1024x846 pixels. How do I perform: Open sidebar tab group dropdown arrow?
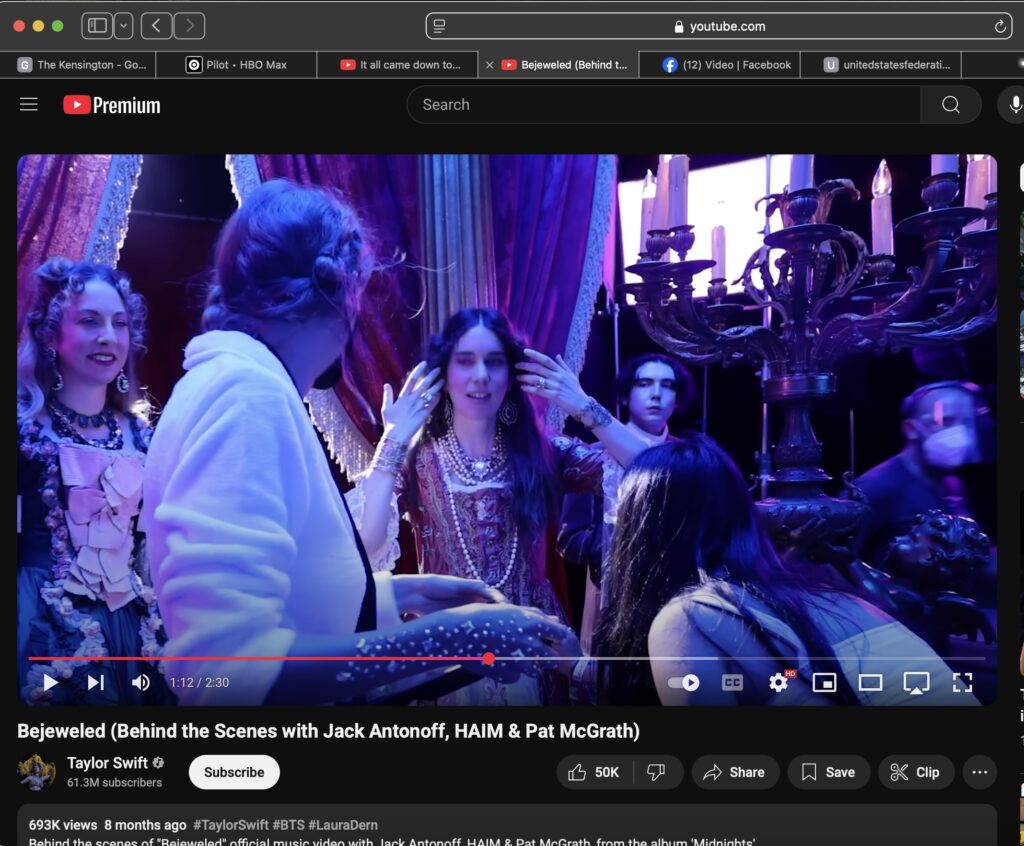(123, 25)
